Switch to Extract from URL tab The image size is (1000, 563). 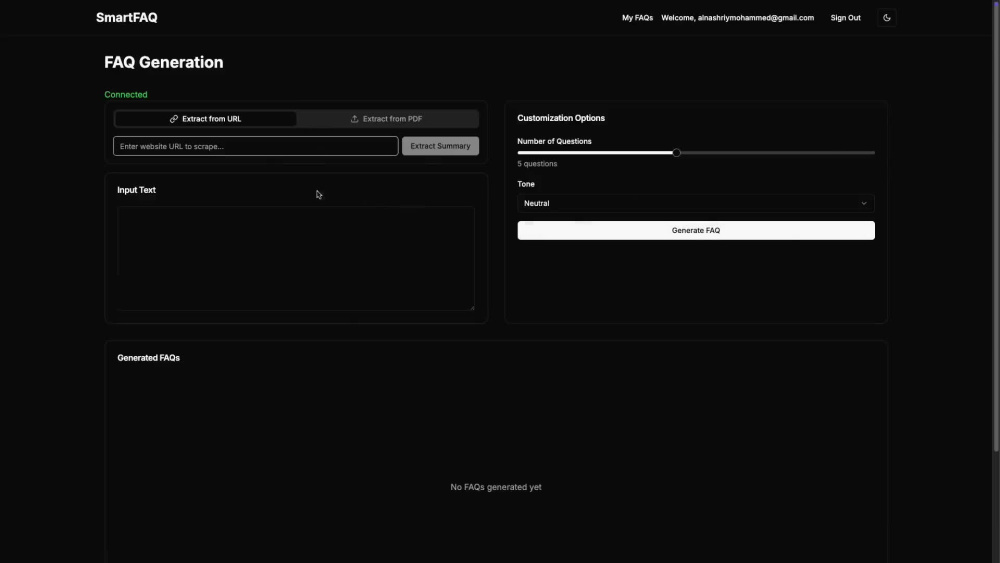click(x=205, y=119)
